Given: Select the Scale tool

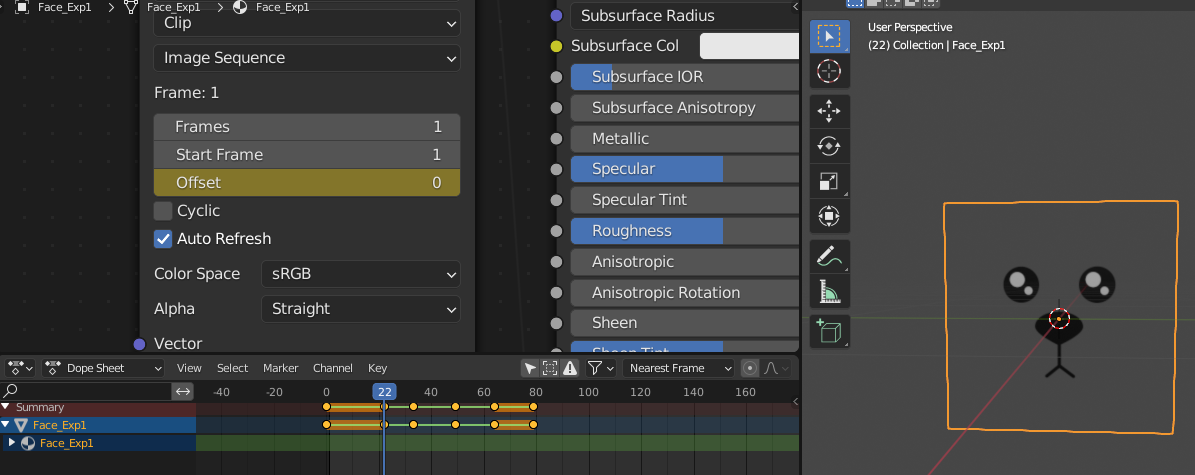Looking at the screenshot, I should (829, 181).
